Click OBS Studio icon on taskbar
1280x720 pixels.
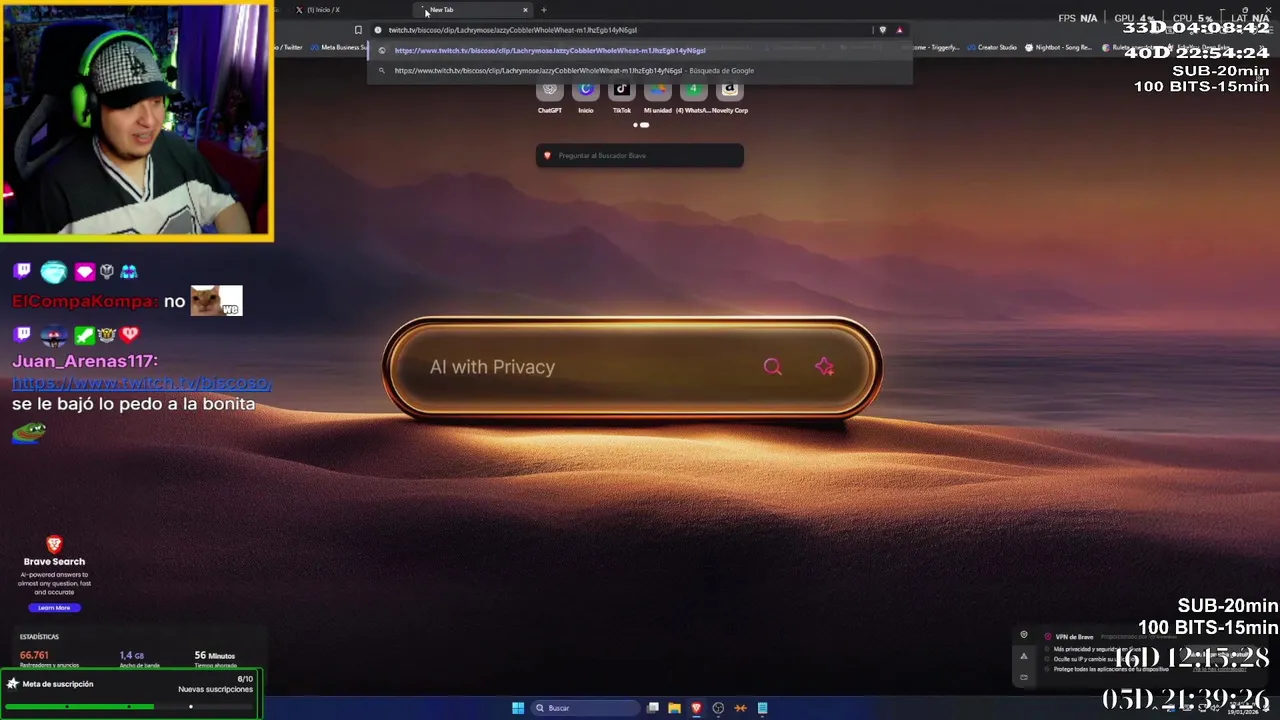click(x=718, y=708)
